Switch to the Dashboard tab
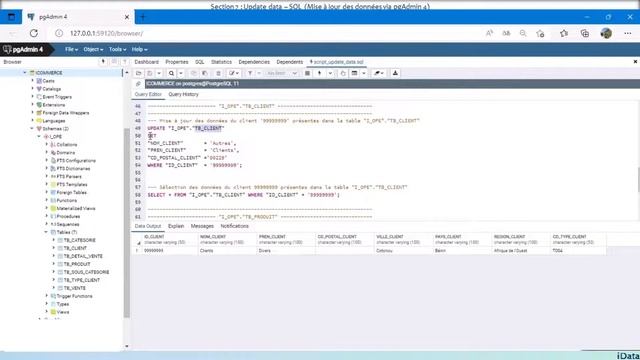 pos(147,62)
